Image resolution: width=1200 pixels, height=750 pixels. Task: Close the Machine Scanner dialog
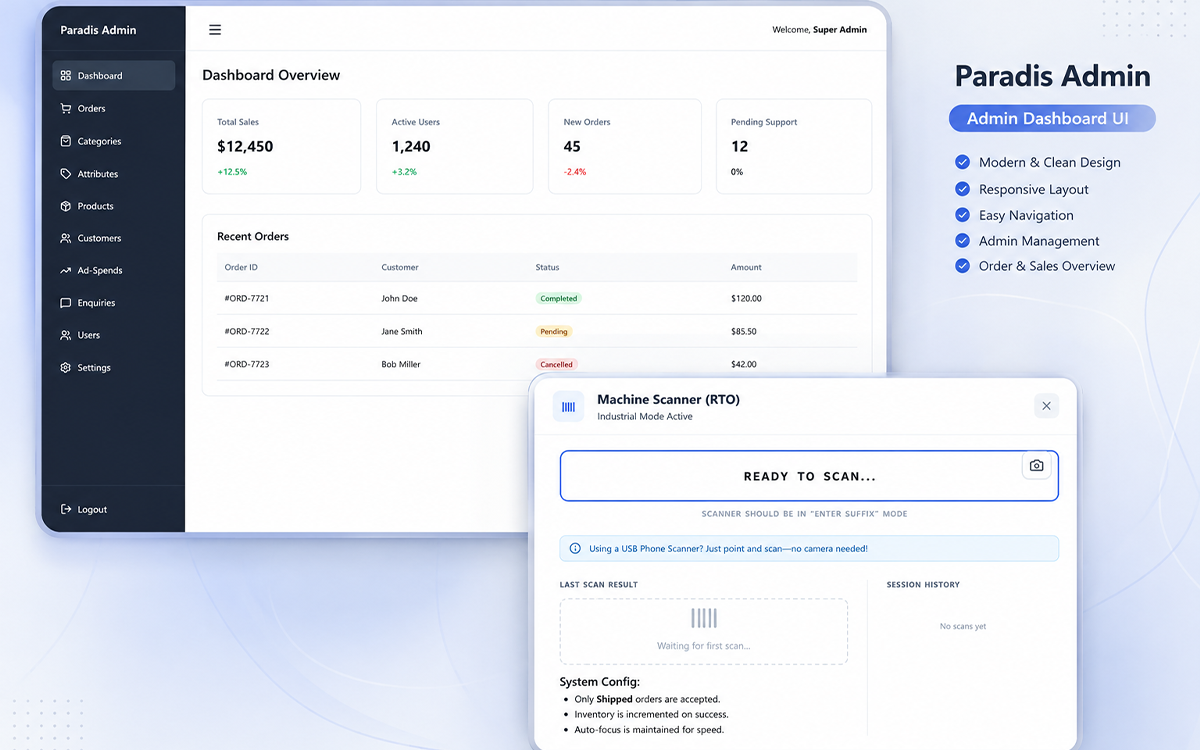[x=1046, y=406]
